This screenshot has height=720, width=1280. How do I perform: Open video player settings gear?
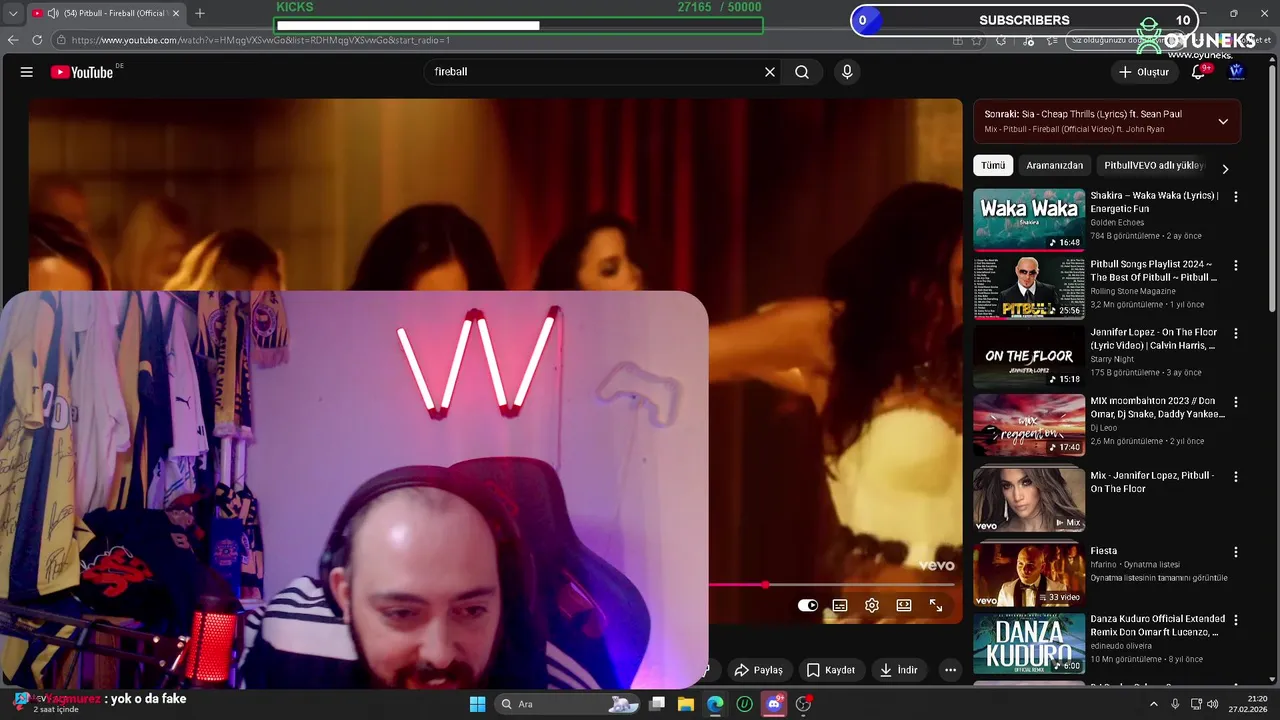coord(872,605)
